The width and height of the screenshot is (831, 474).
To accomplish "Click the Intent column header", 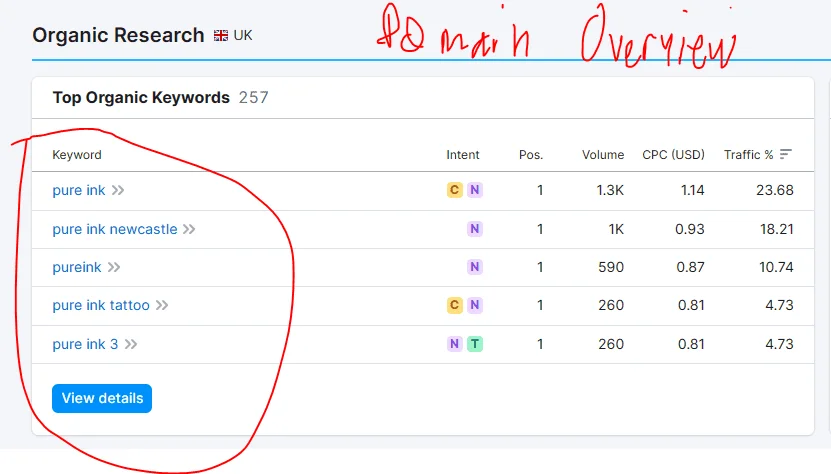I will point(463,155).
